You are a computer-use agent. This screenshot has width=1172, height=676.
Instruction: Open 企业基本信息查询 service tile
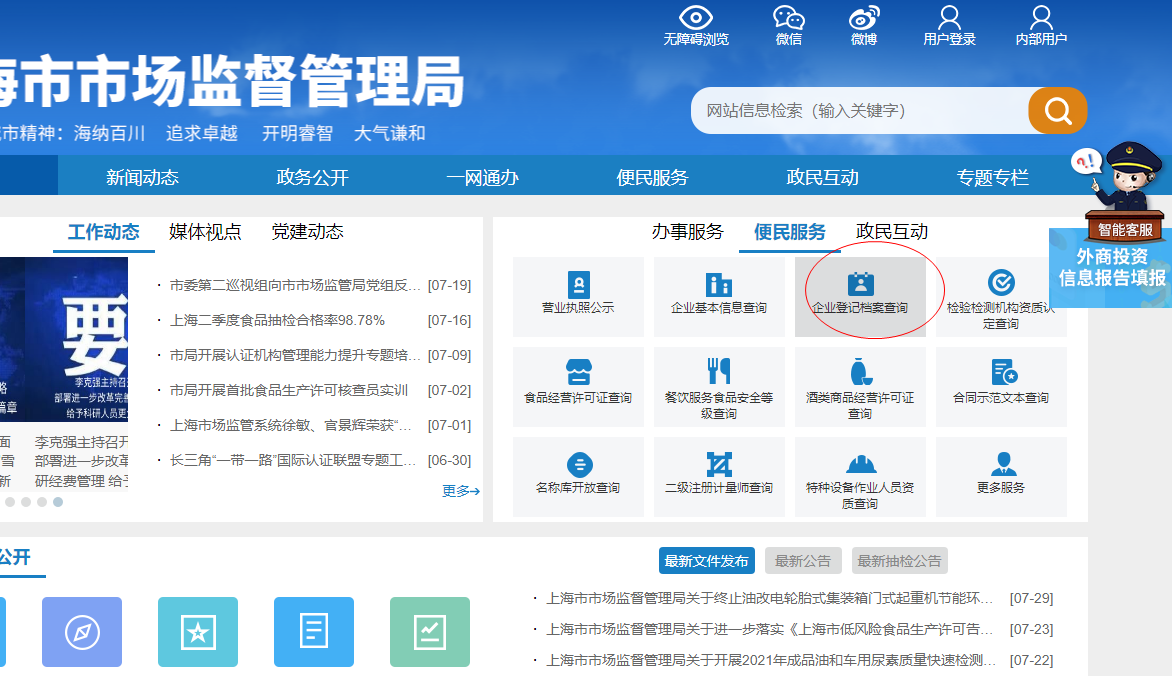719,297
